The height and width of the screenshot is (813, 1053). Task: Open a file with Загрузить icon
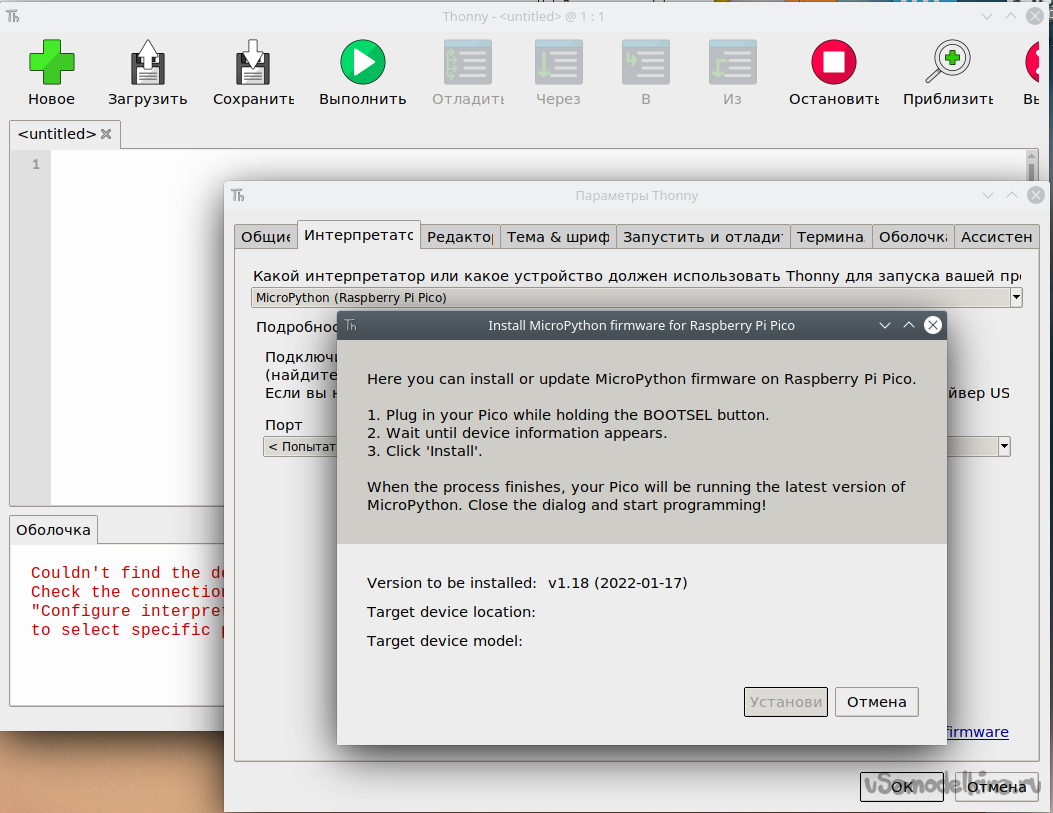(x=148, y=62)
